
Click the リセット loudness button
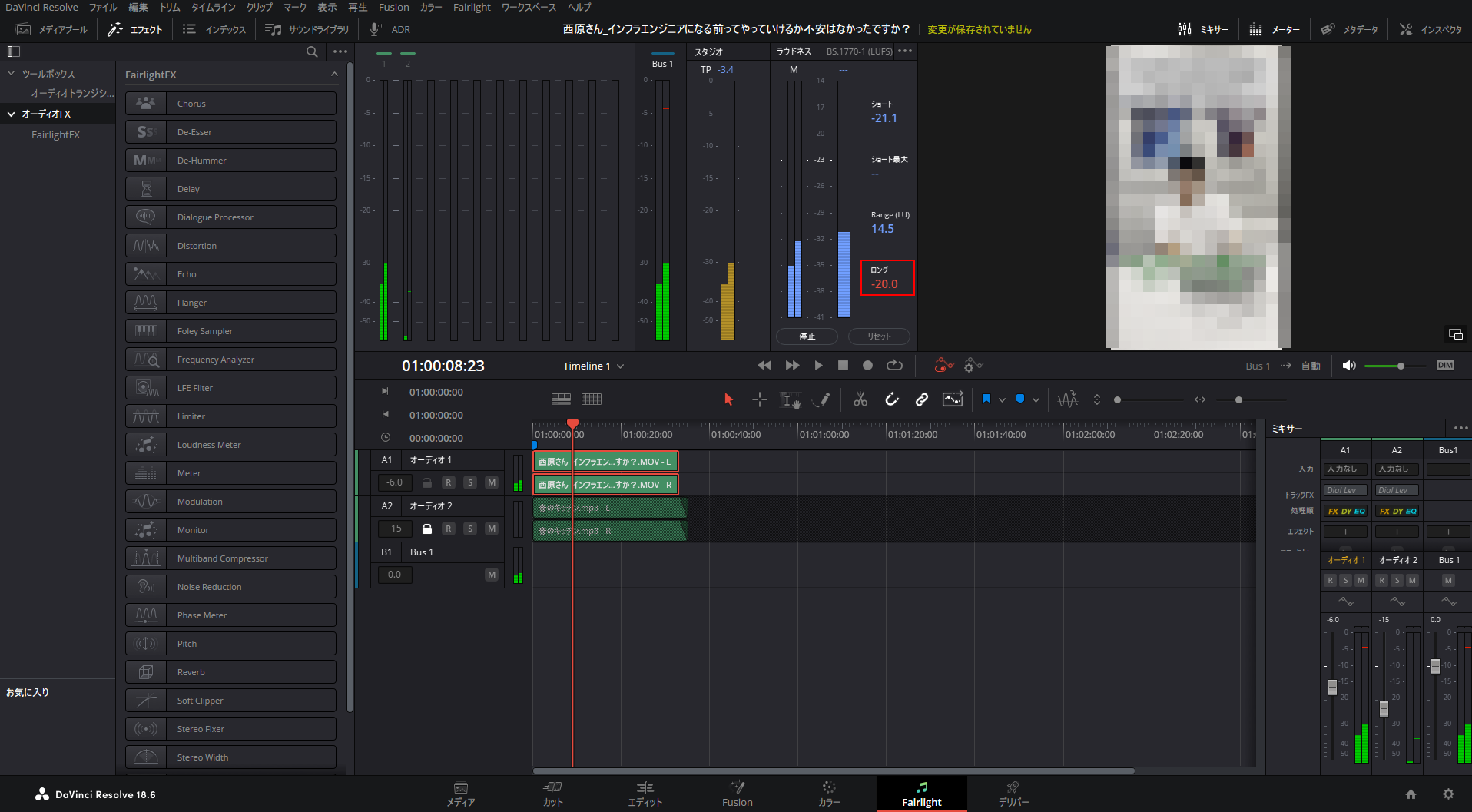[879, 336]
